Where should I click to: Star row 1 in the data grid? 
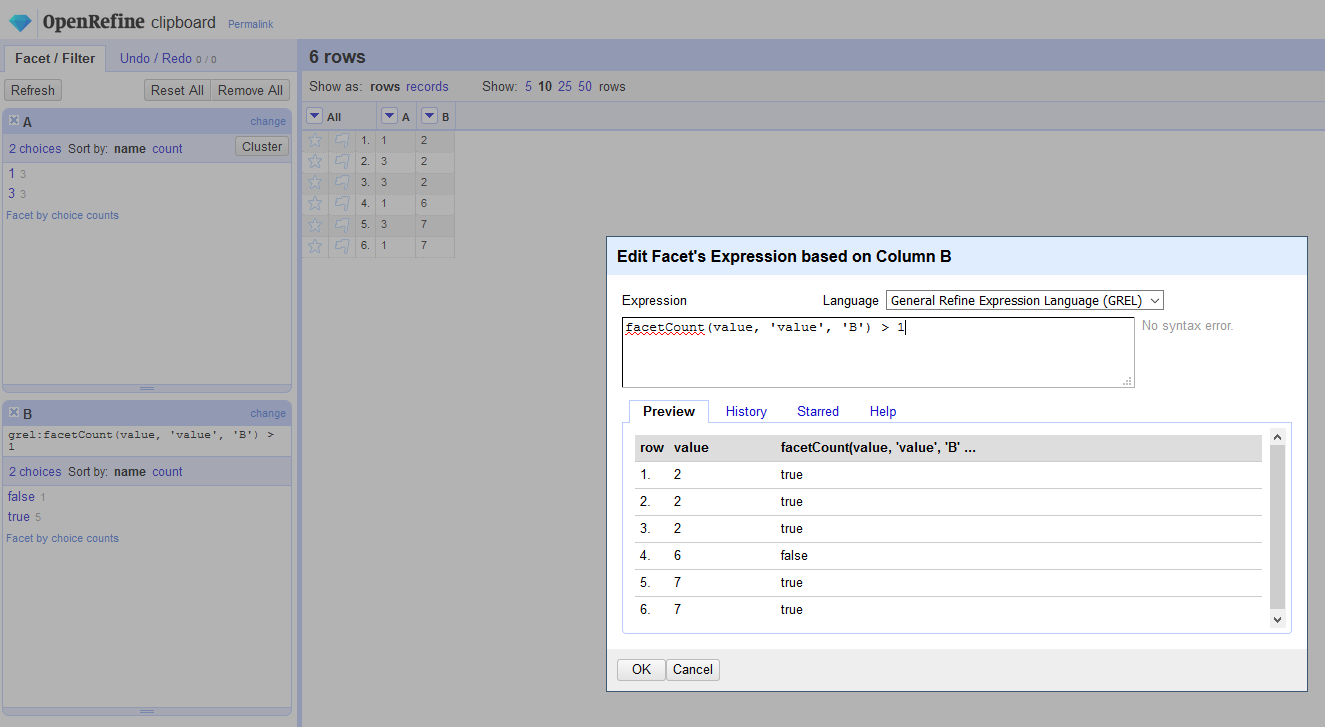click(x=315, y=140)
